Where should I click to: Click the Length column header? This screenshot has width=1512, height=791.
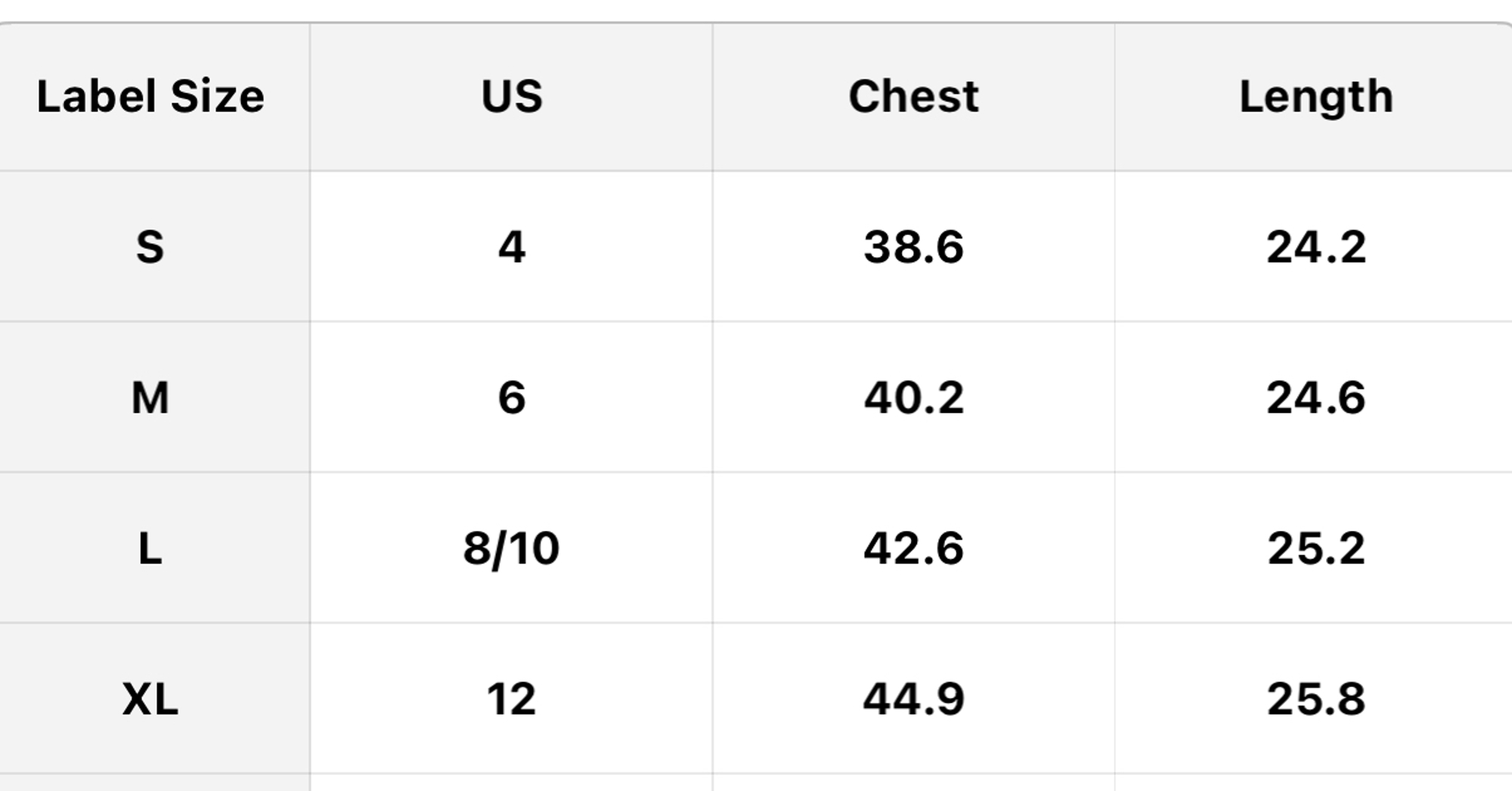[1315, 97]
